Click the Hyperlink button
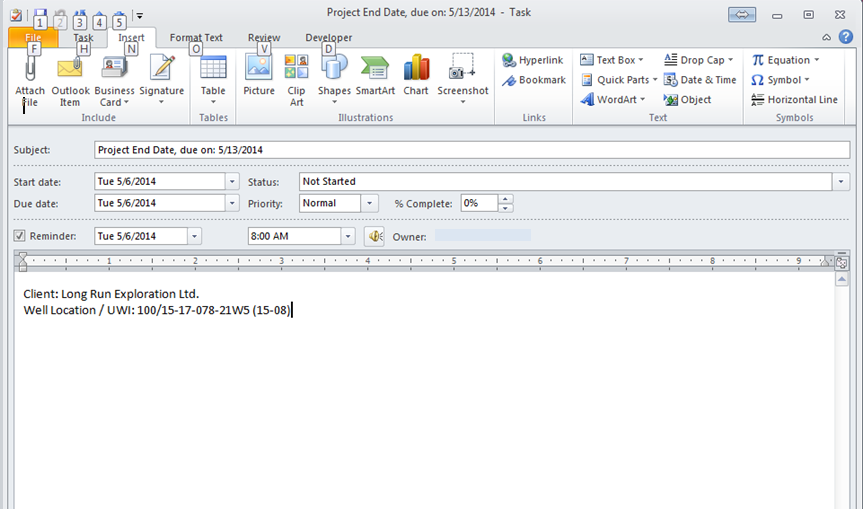This screenshot has width=864, height=509. point(534,60)
